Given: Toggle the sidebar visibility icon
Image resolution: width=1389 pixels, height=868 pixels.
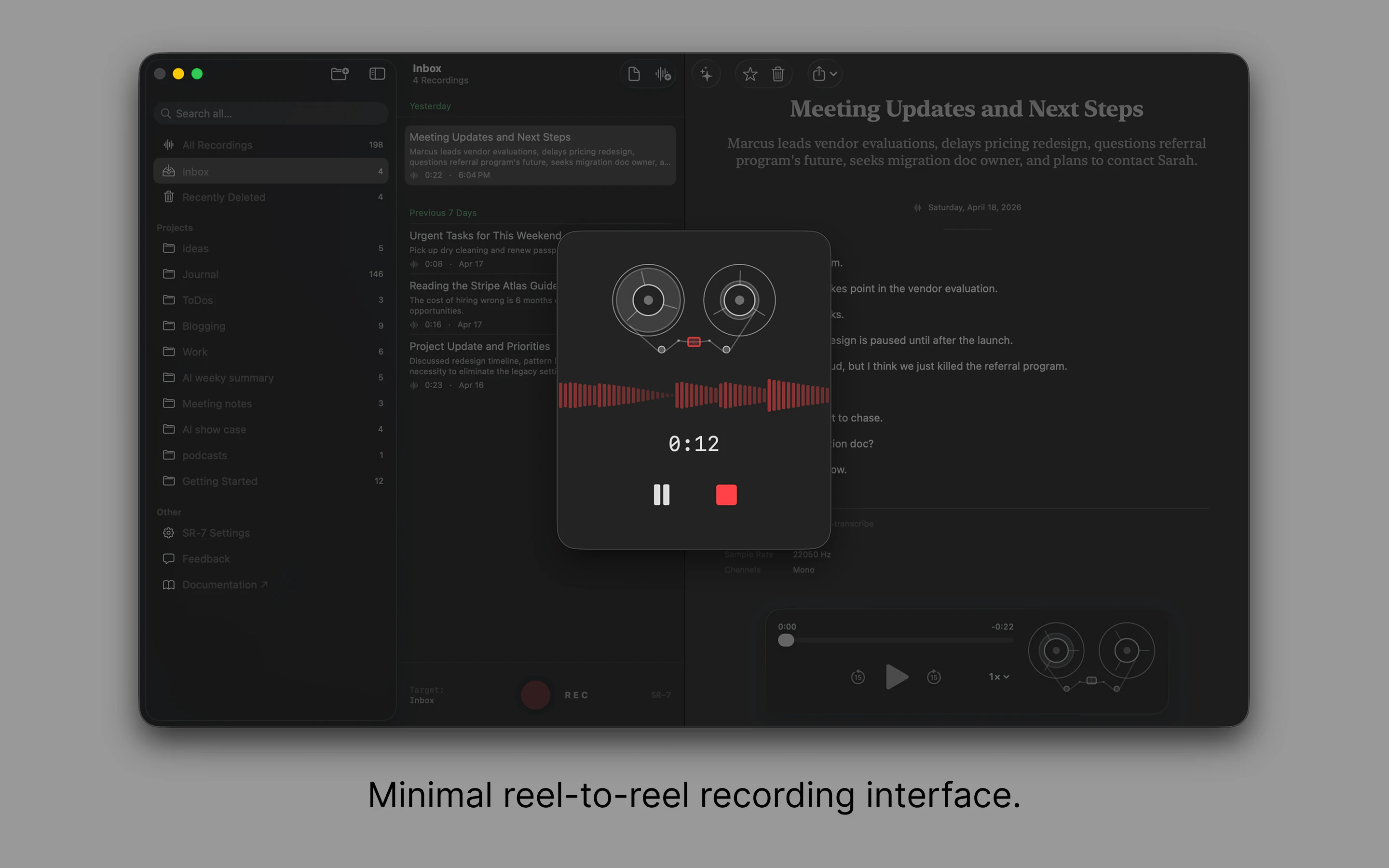Looking at the screenshot, I should click(x=377, y=73).
